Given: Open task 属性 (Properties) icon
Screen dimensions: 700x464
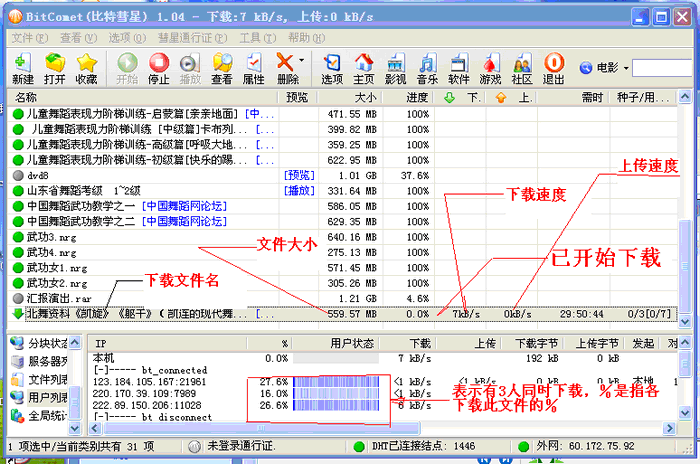Looking at the screenshot, I should tap(254, 68).
